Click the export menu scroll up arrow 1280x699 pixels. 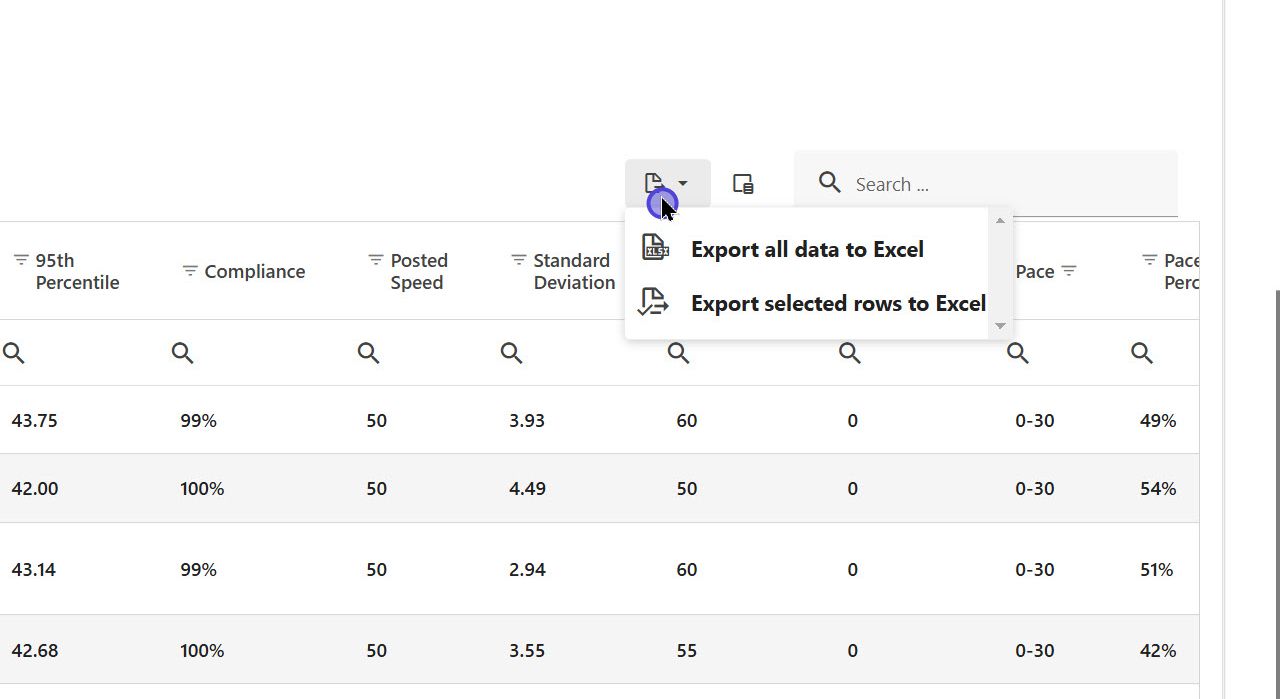click(x=1000, y=220)
